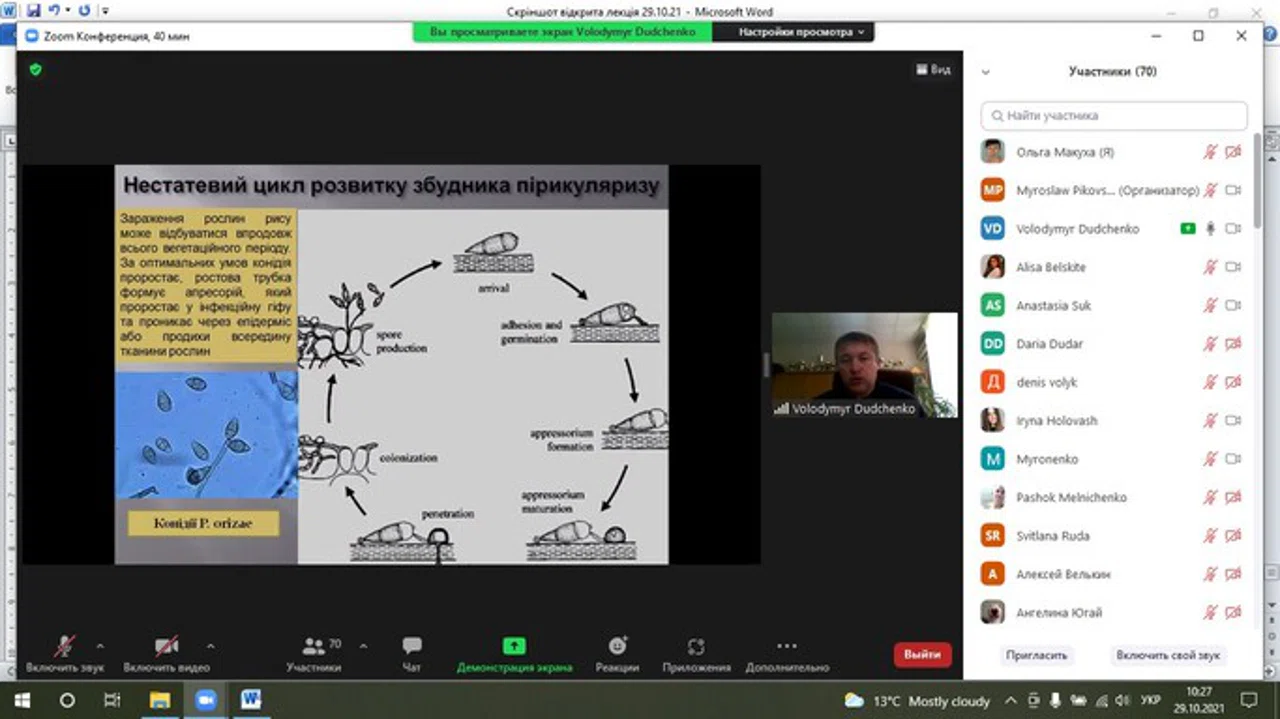Click camera-off icon for Ольга Макуха
The width and height of the screenshot is (1280, 719).
(1233, 152)
